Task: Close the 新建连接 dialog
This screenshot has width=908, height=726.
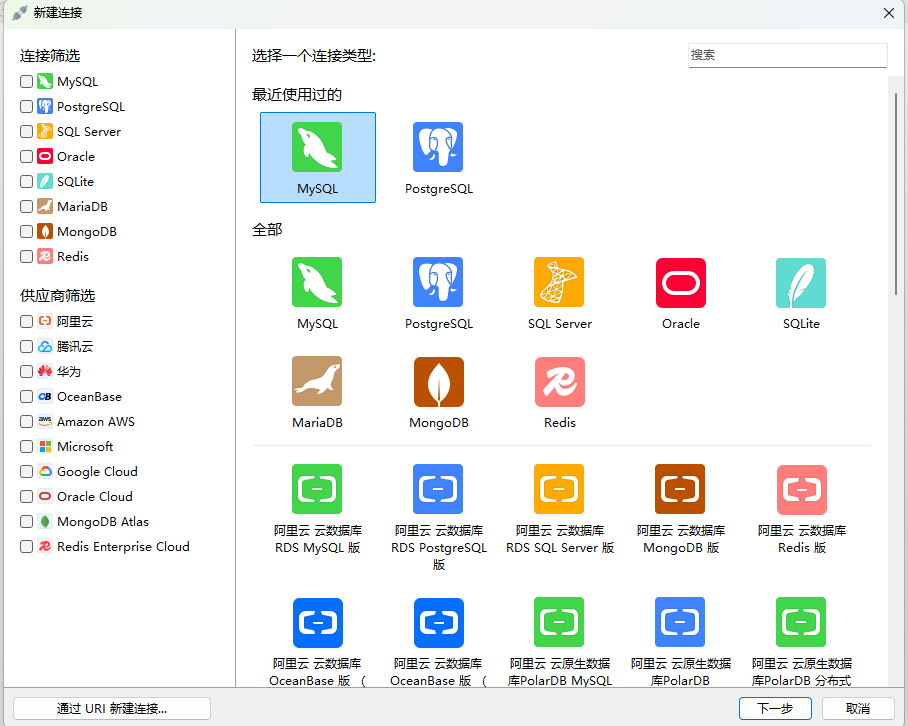Action: click(x=889, y=13)
